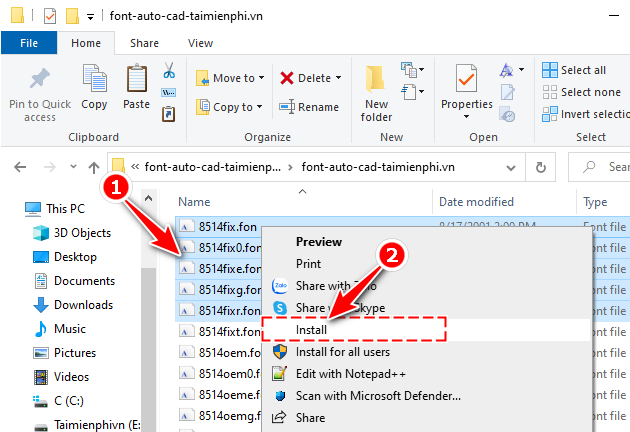Choose Share at bottom of context menu

[310, 418]
